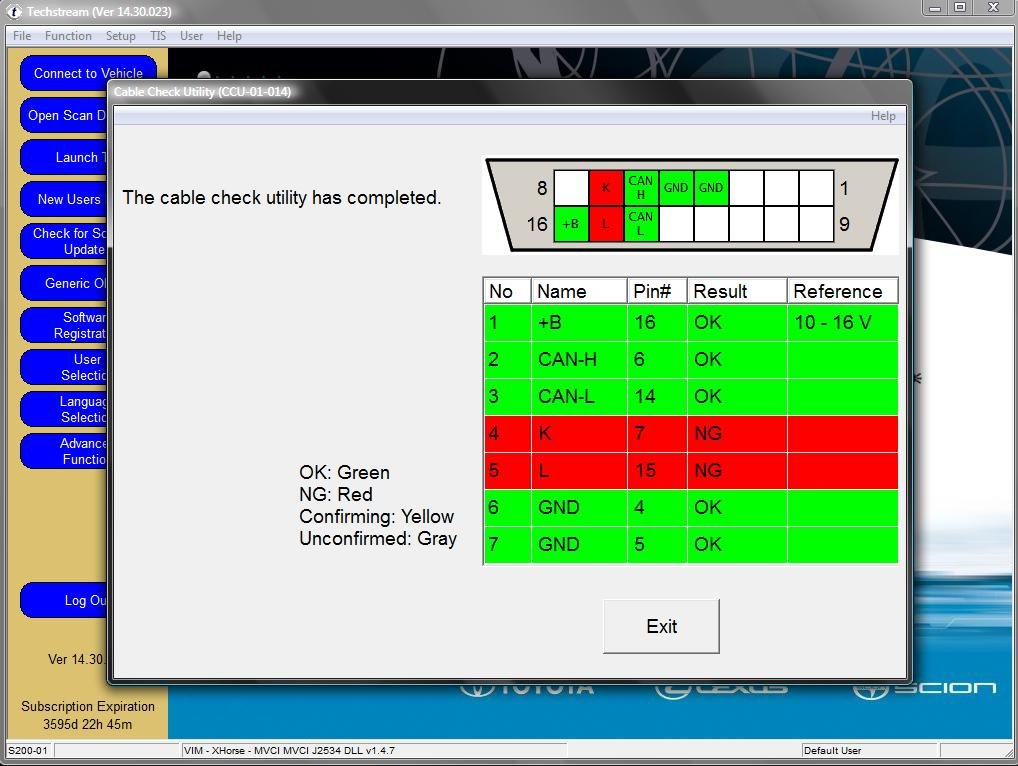Screen dimensions: 1018x766
Task: Open the Setup menu
Action: [x=121, y=36]
